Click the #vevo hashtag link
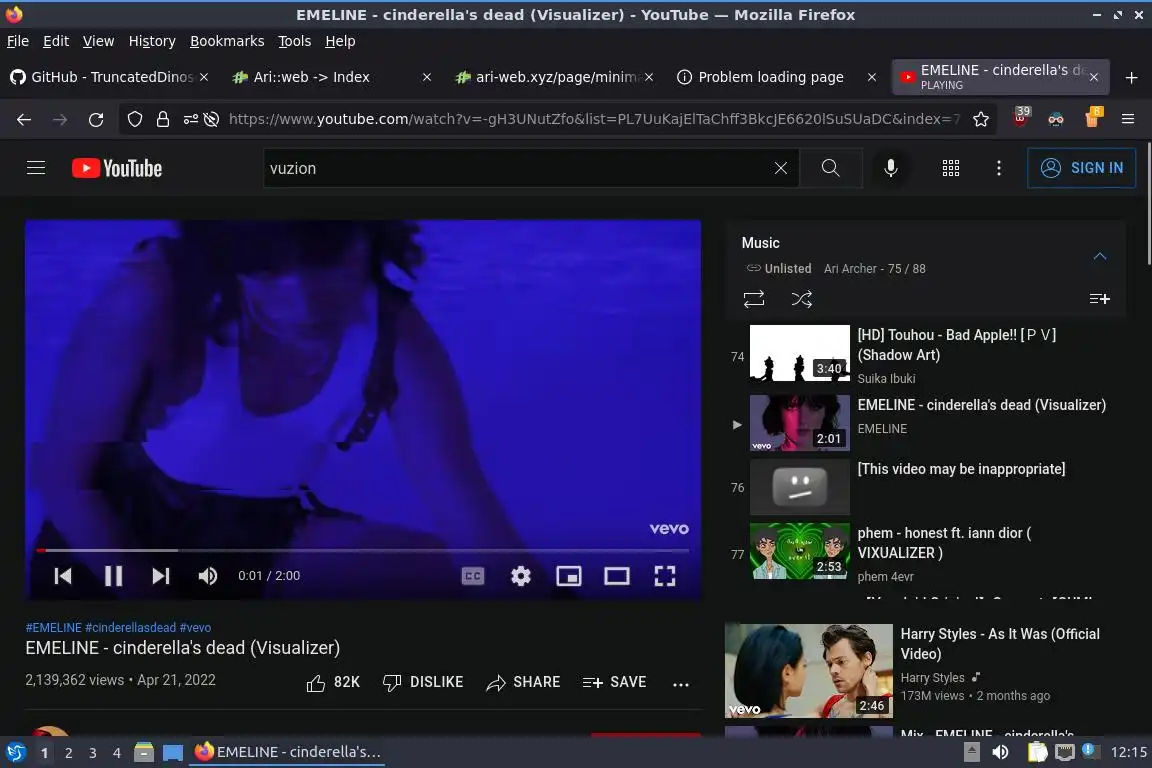 coord(195,628)
